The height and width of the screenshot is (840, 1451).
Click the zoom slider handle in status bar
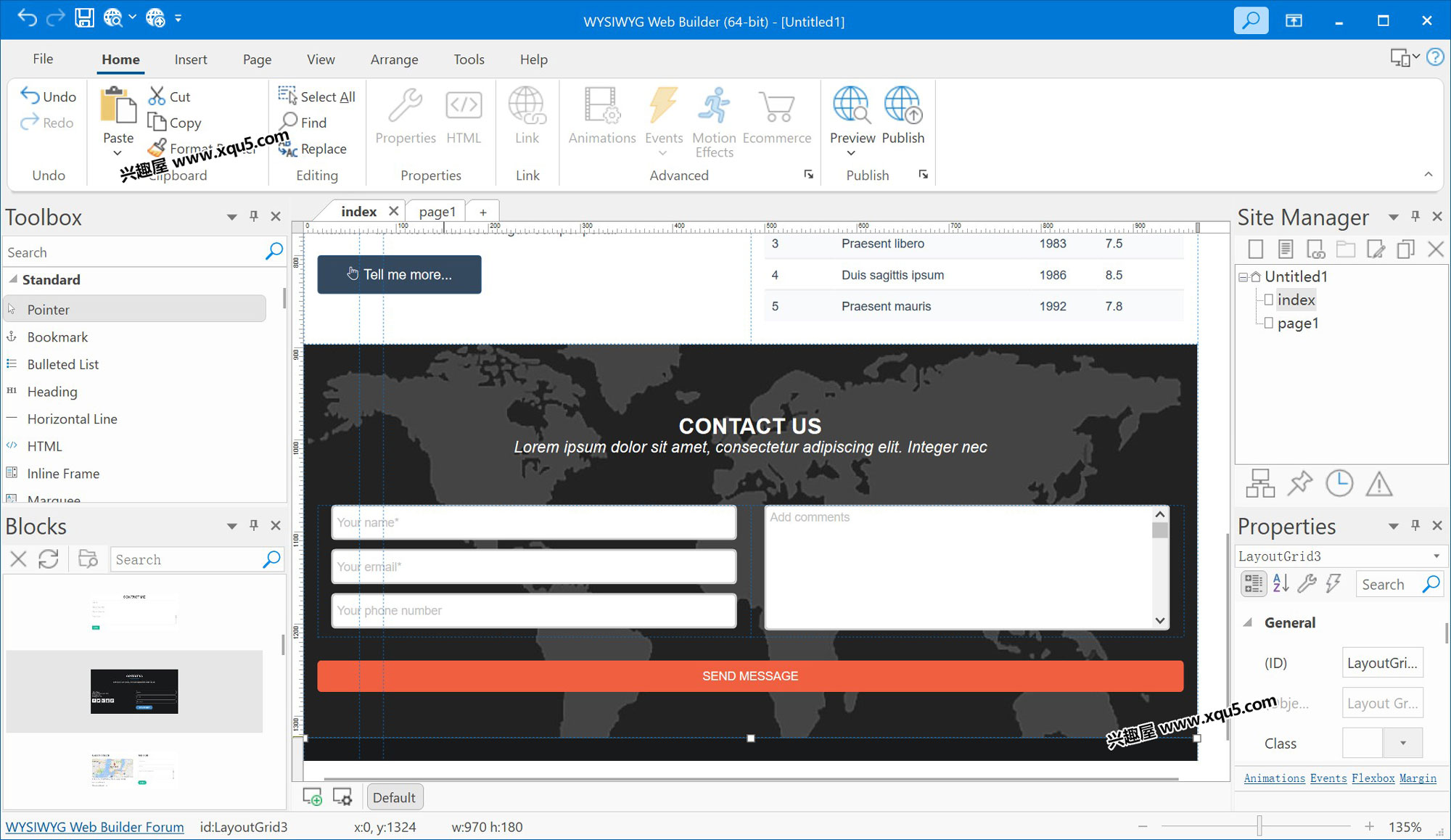(1259, 826)
